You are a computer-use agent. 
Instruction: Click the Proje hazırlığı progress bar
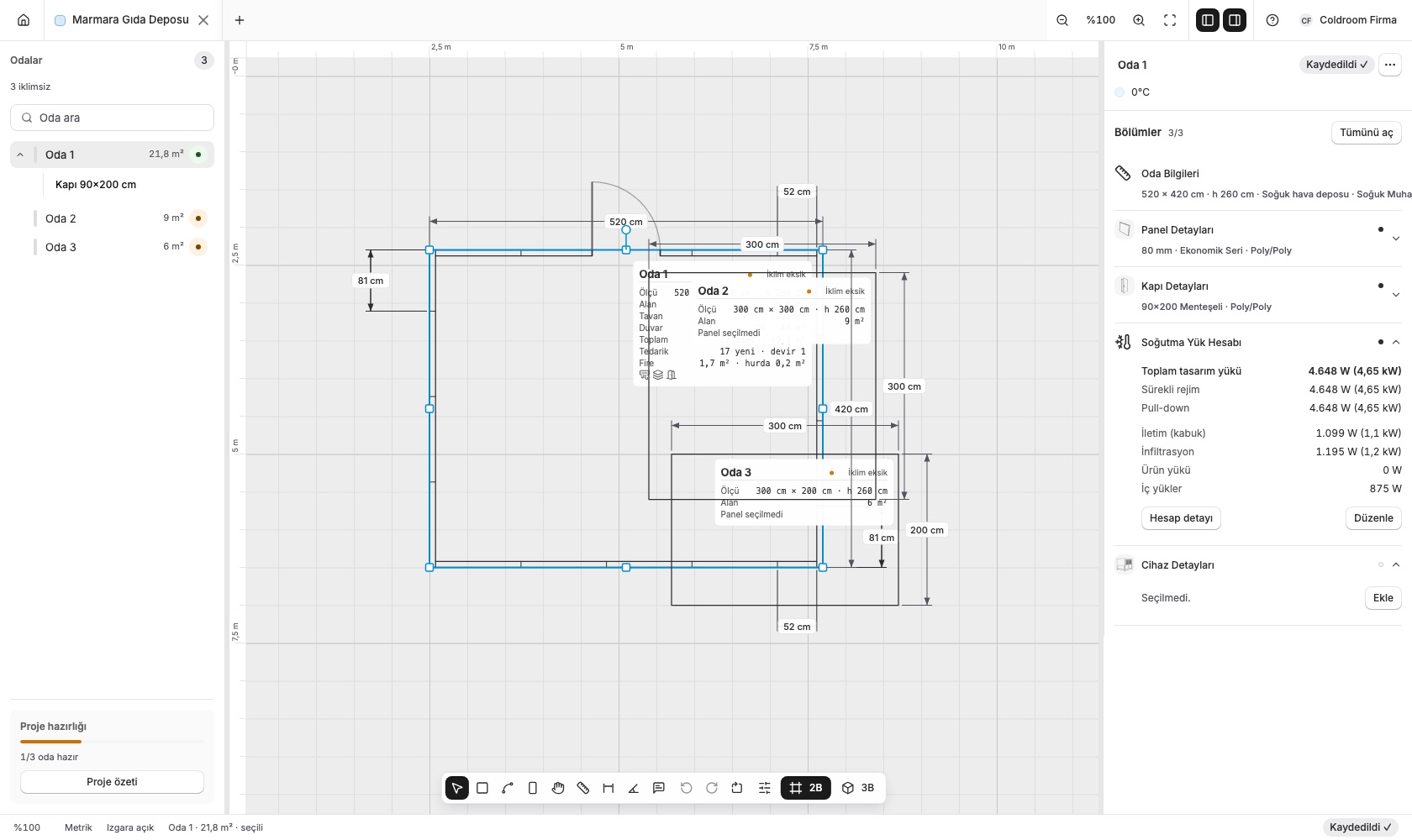tap(112, 742)
